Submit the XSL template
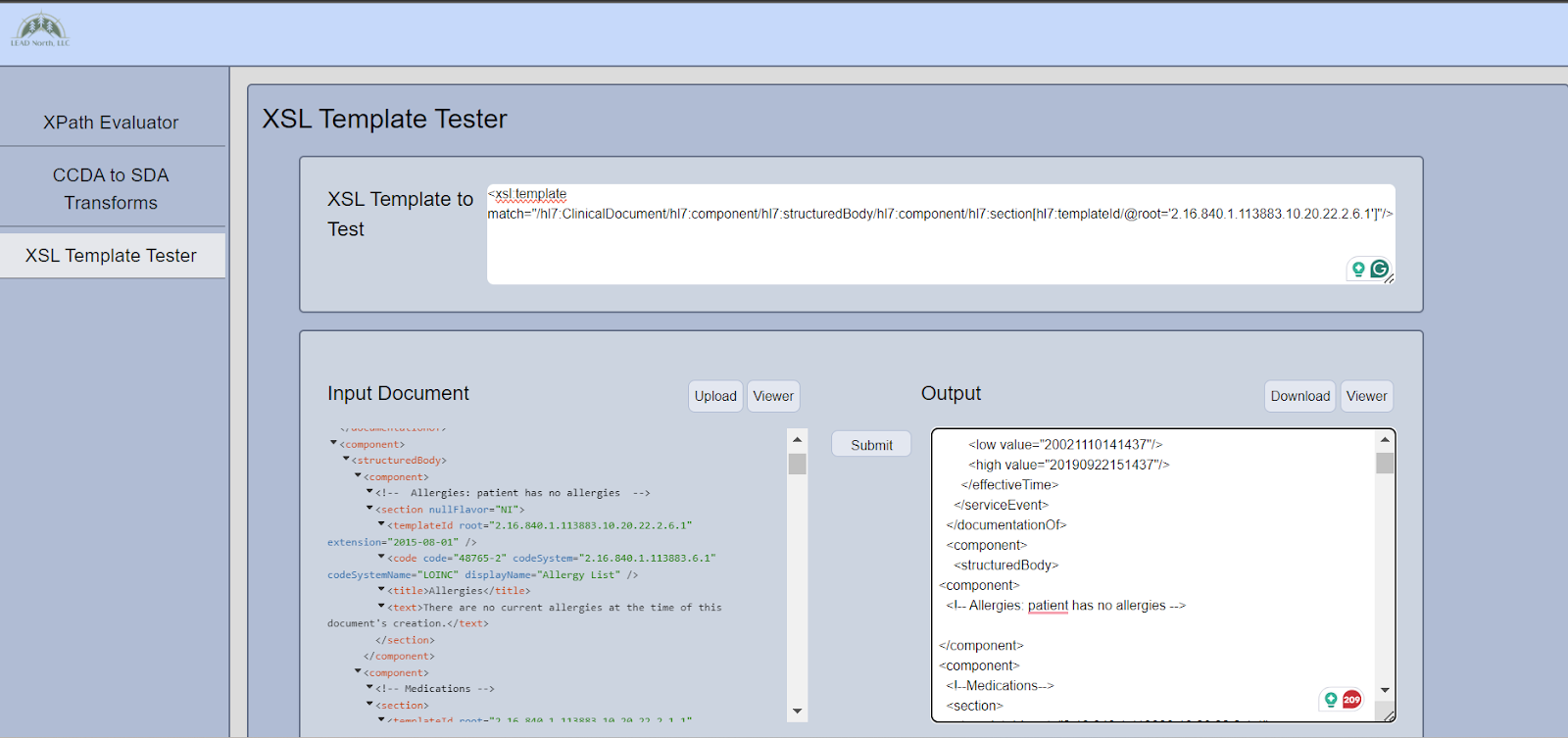This screenshot has width=1568, height=738. 871,444
